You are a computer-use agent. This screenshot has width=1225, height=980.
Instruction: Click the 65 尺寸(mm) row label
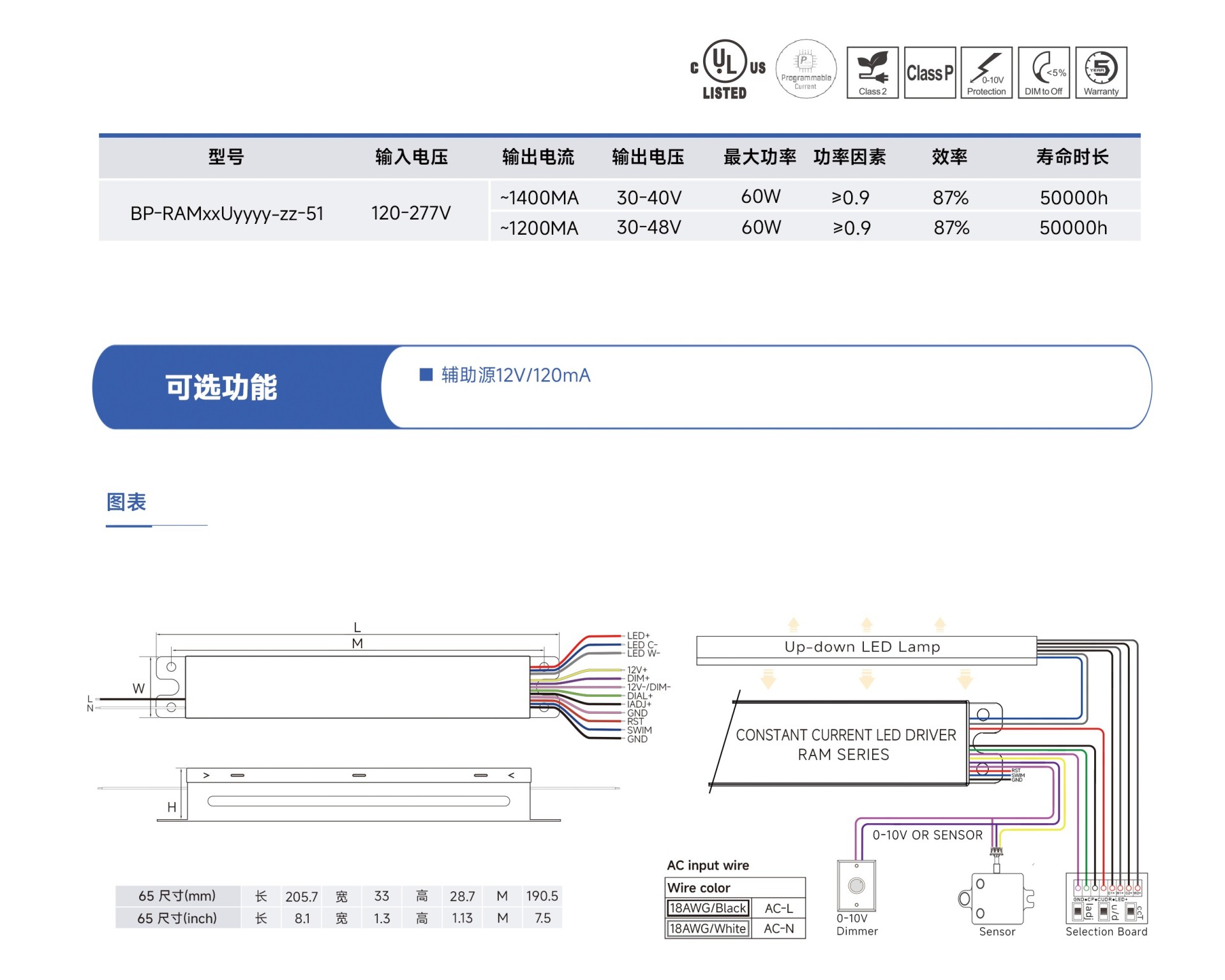point(177,896)
